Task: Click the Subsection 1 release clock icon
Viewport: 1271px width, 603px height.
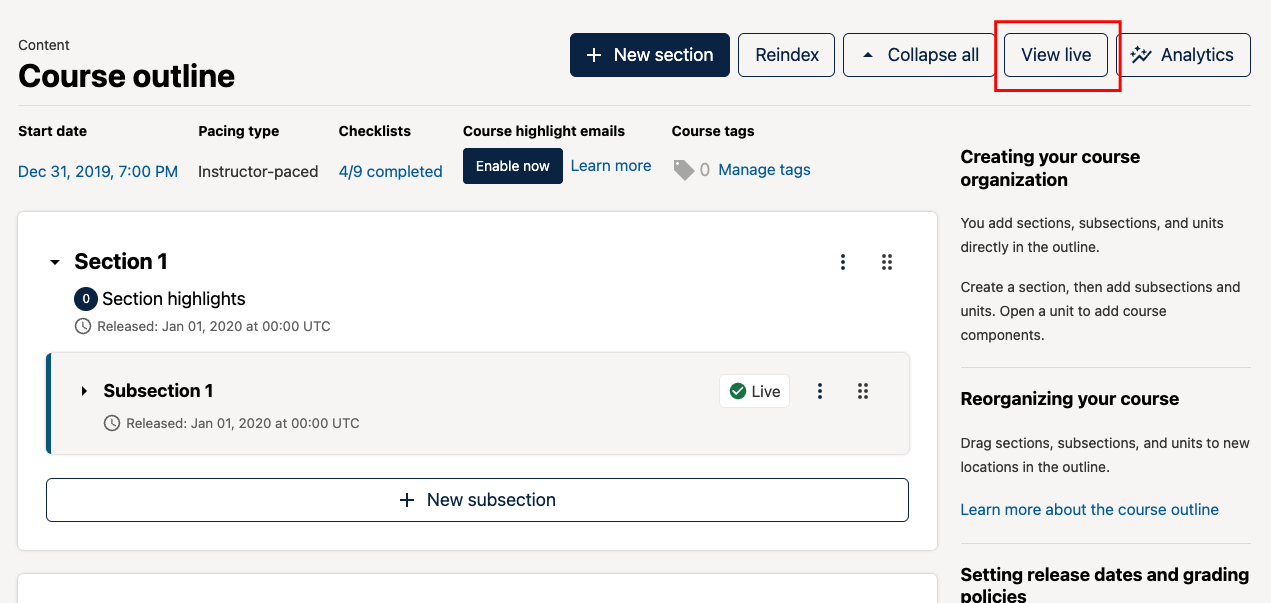Action: tap(112, 423)
